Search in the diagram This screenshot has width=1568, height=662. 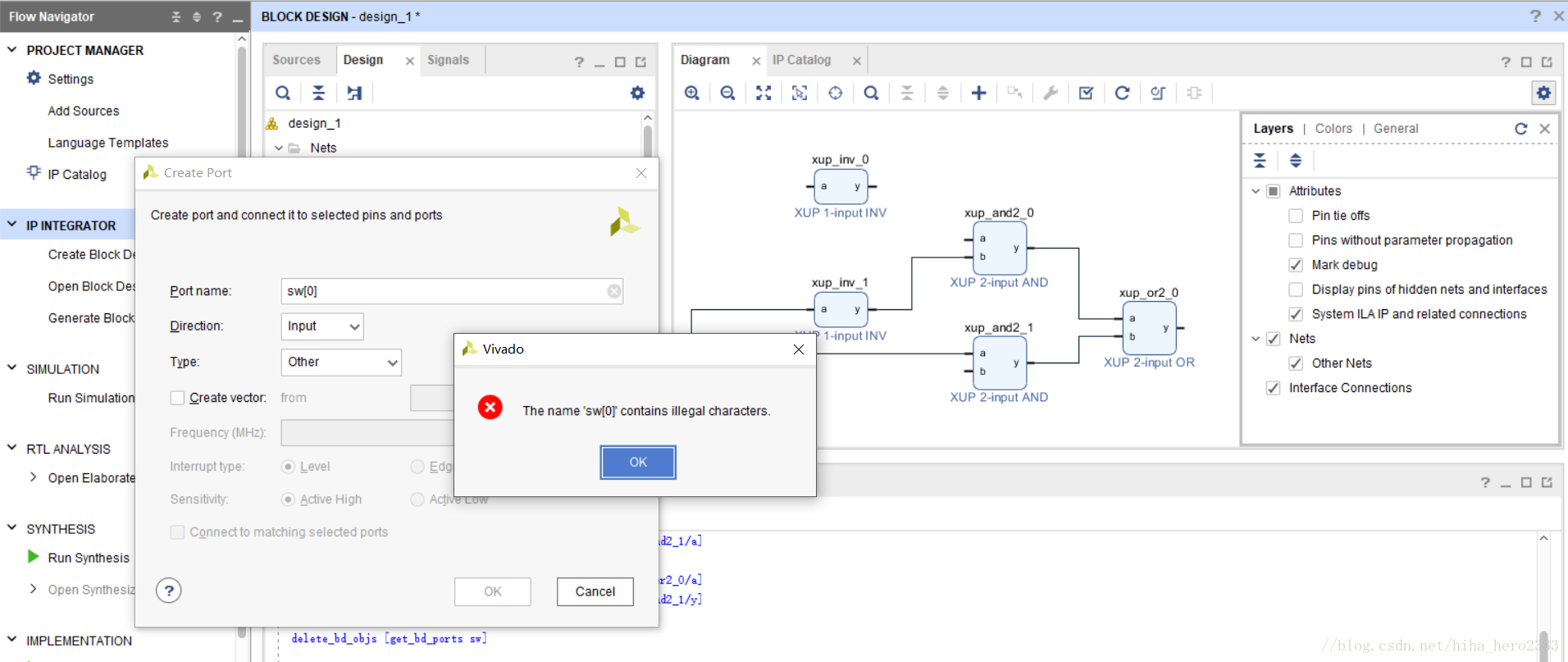(871, 93)
